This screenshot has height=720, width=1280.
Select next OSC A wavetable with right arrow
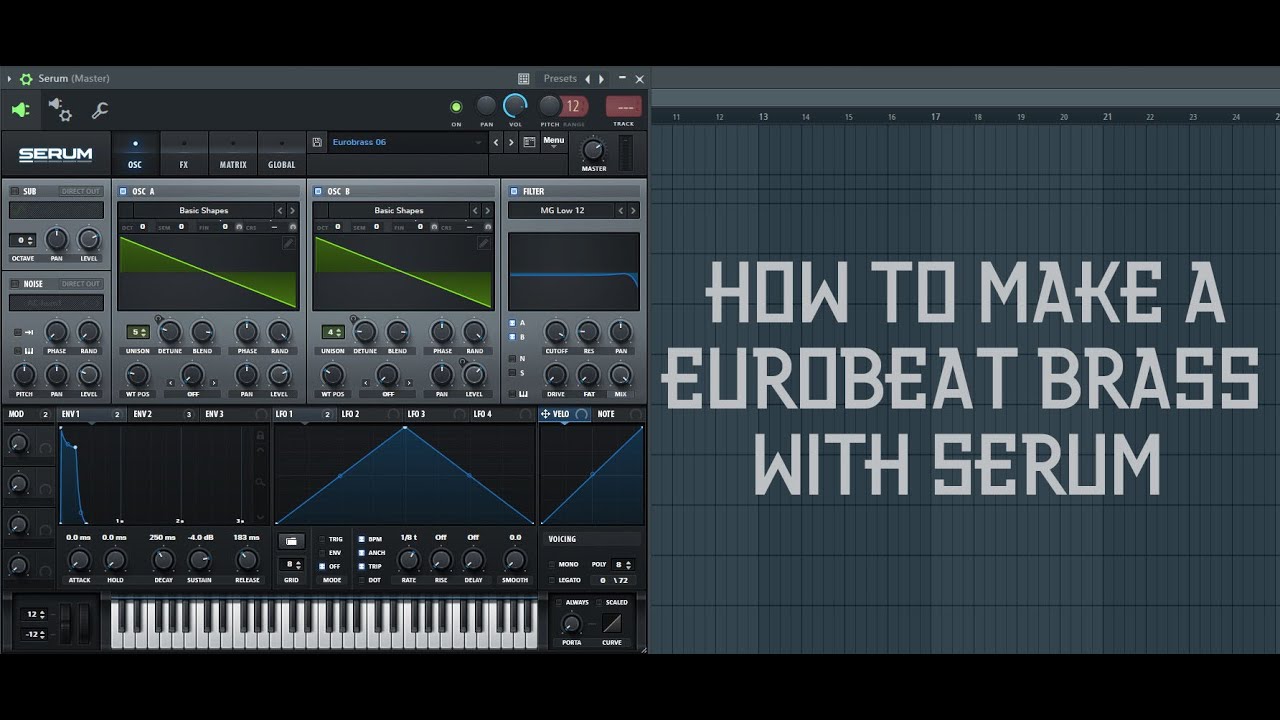pyautogui.click(x=292, y=210)
